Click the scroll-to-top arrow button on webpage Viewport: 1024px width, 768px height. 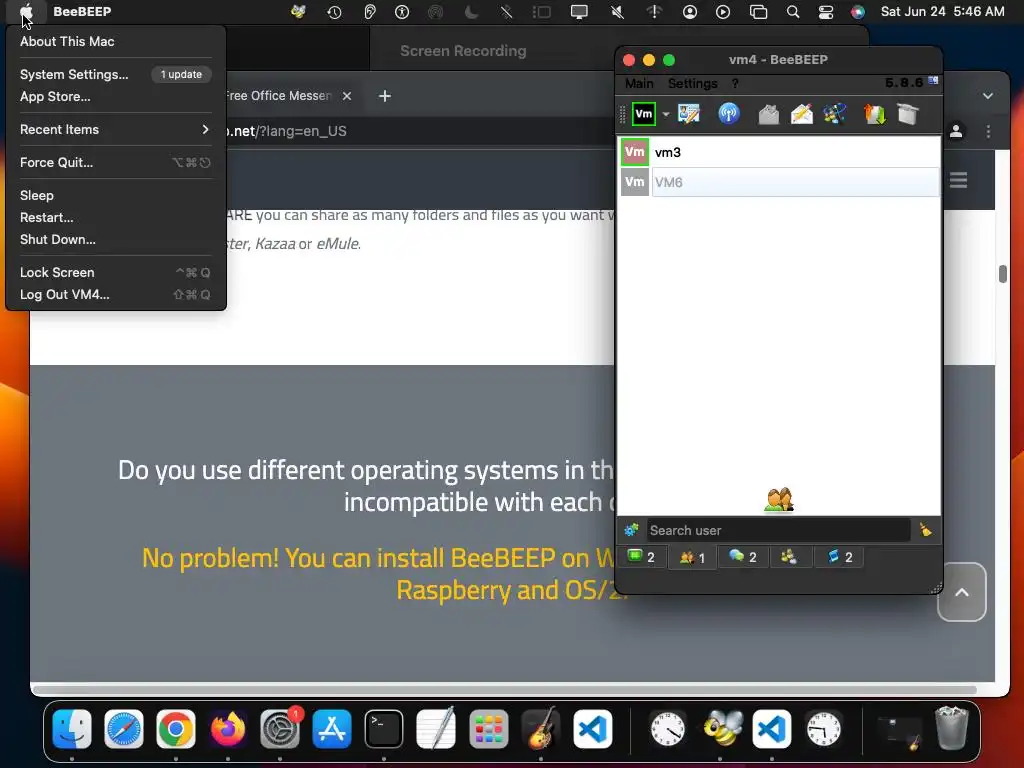[x=962, y=592]
